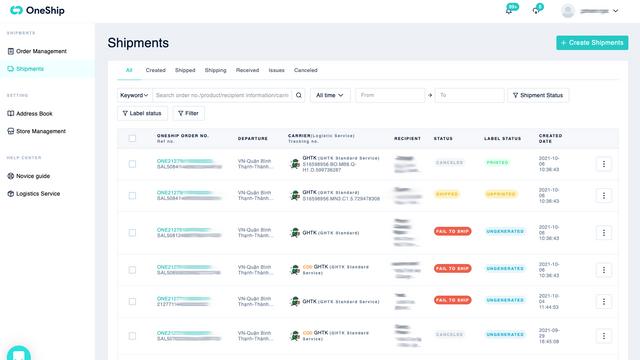Screen dimensions: 640x360
Task: Select the checkbox of the first shipment row
Action: click(x=132, y=164)
